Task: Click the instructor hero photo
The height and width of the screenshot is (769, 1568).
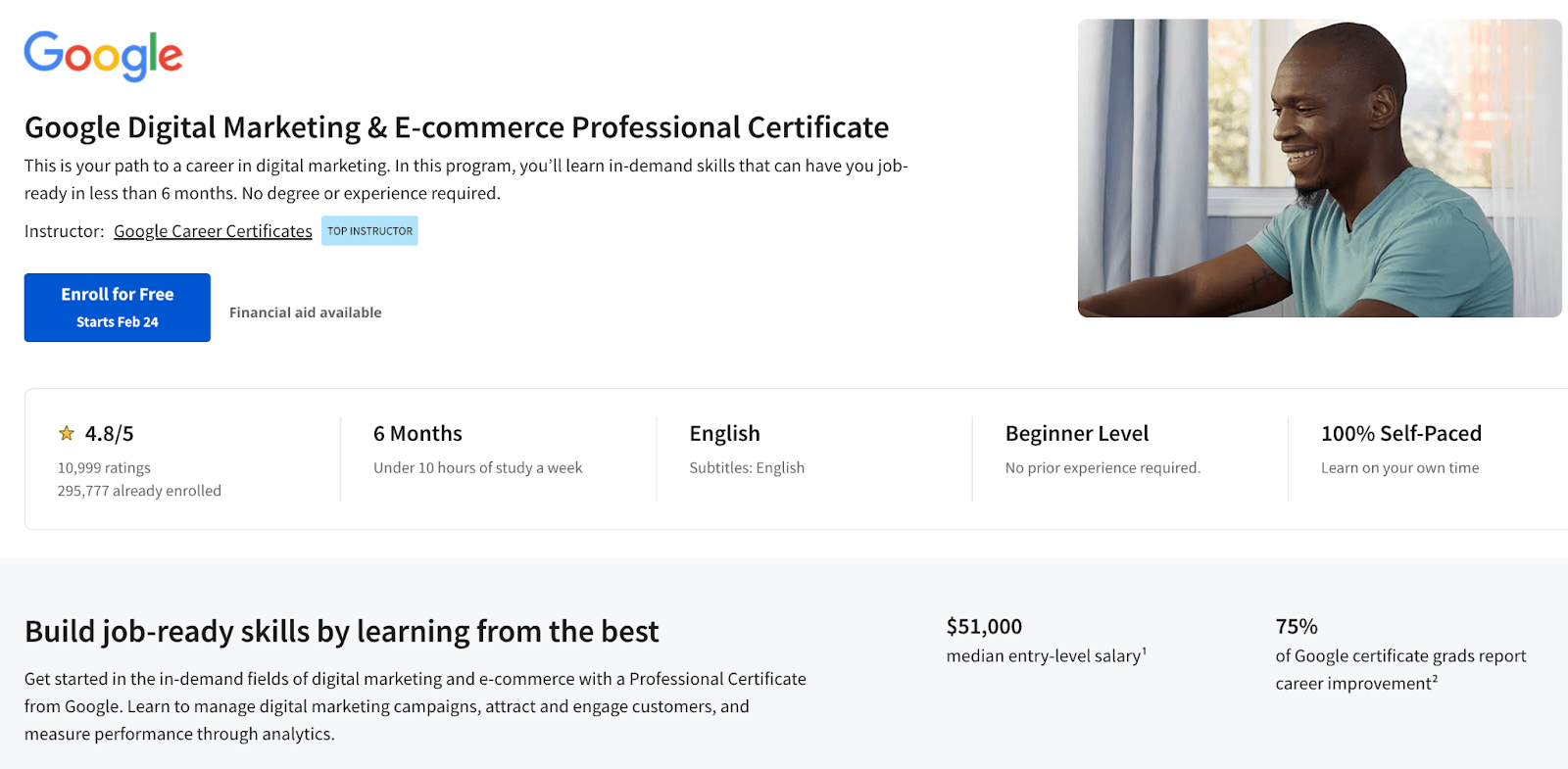Action: pyautogui.click(x=1319, y=168)
